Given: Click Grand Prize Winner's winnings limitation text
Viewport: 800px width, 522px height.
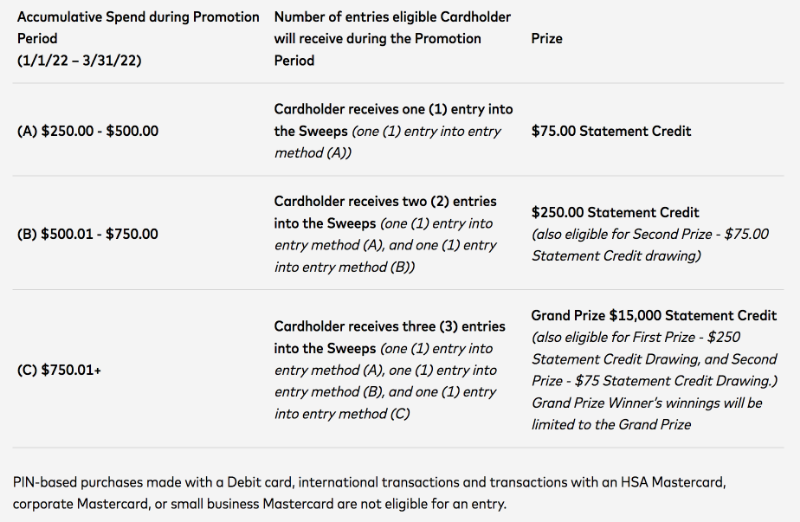Looking at the screenshot, I should coord(646,414).
